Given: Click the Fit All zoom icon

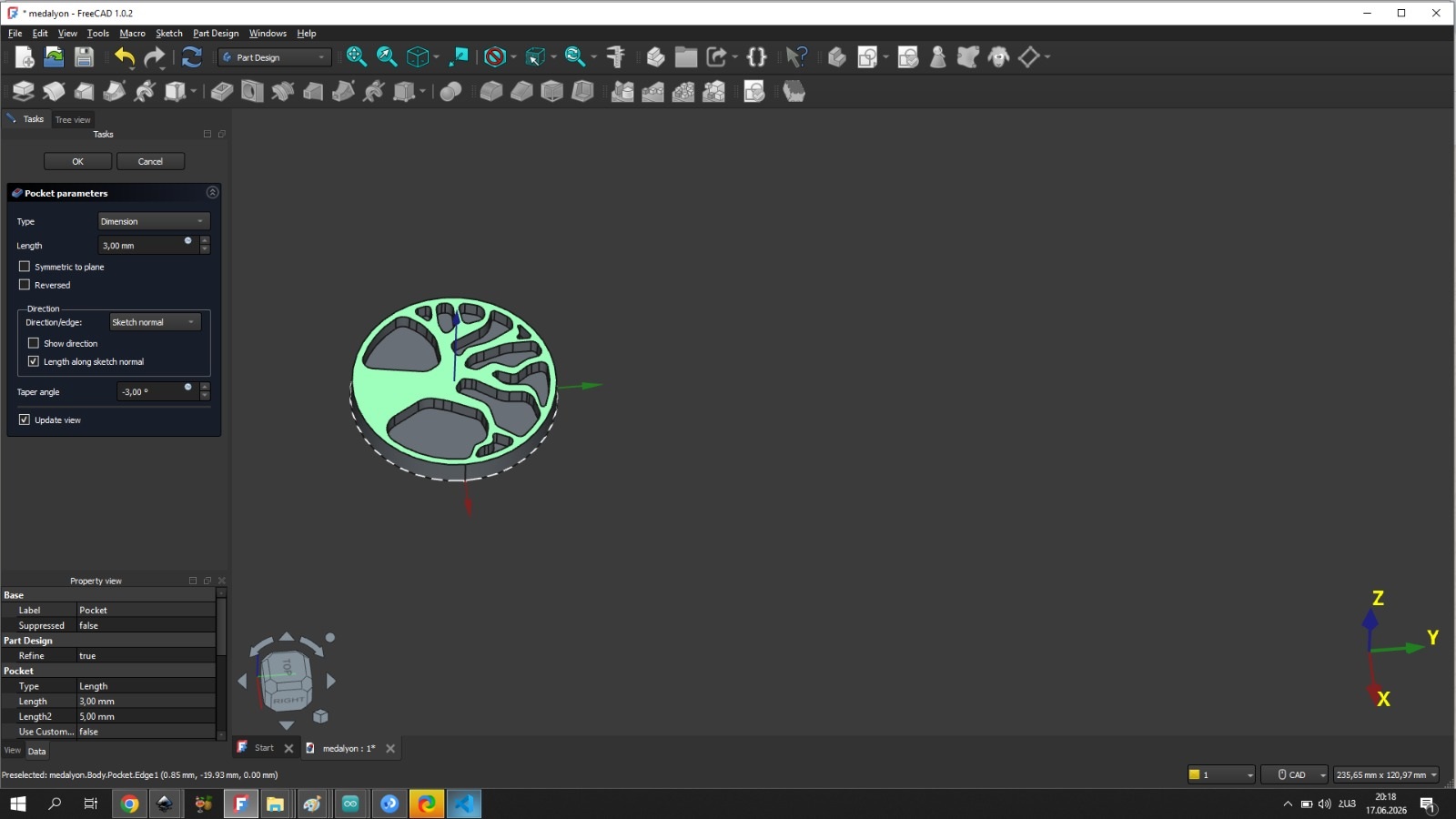Looking at the screenshot, I should pos(357,57).
